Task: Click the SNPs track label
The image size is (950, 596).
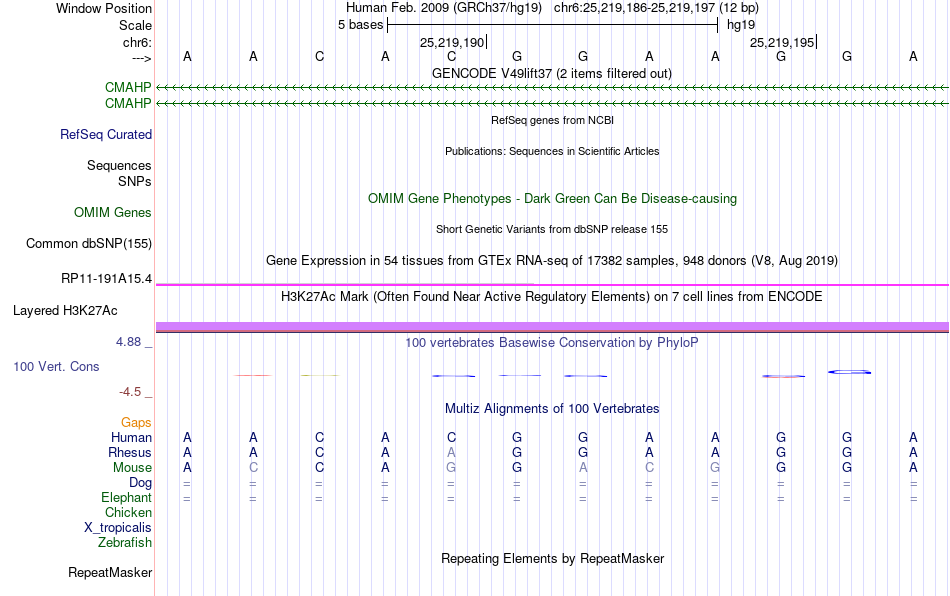Action: 135,181
